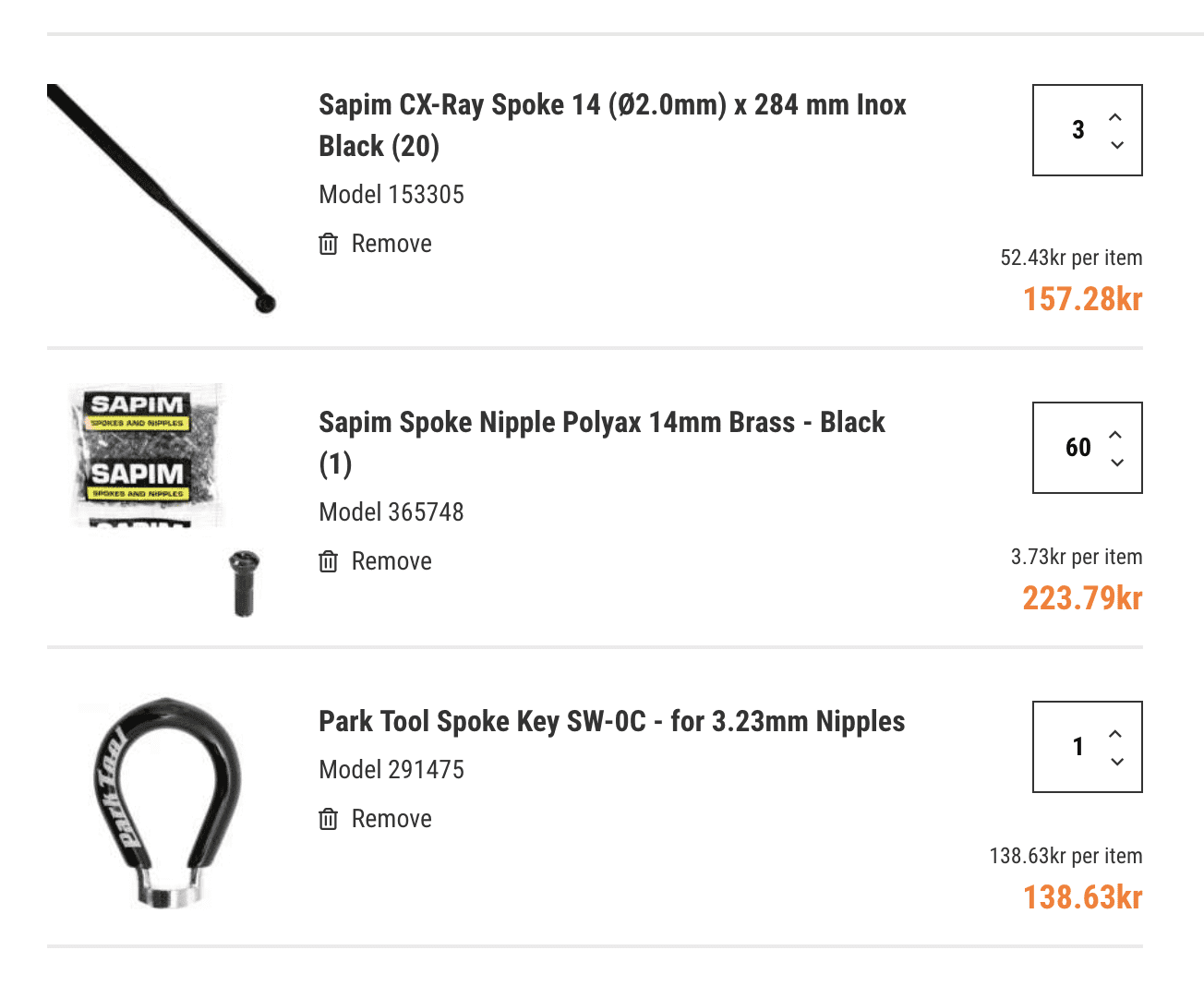Decrease quantity of Sapim Spoke Nipple Polyax

1116,463
